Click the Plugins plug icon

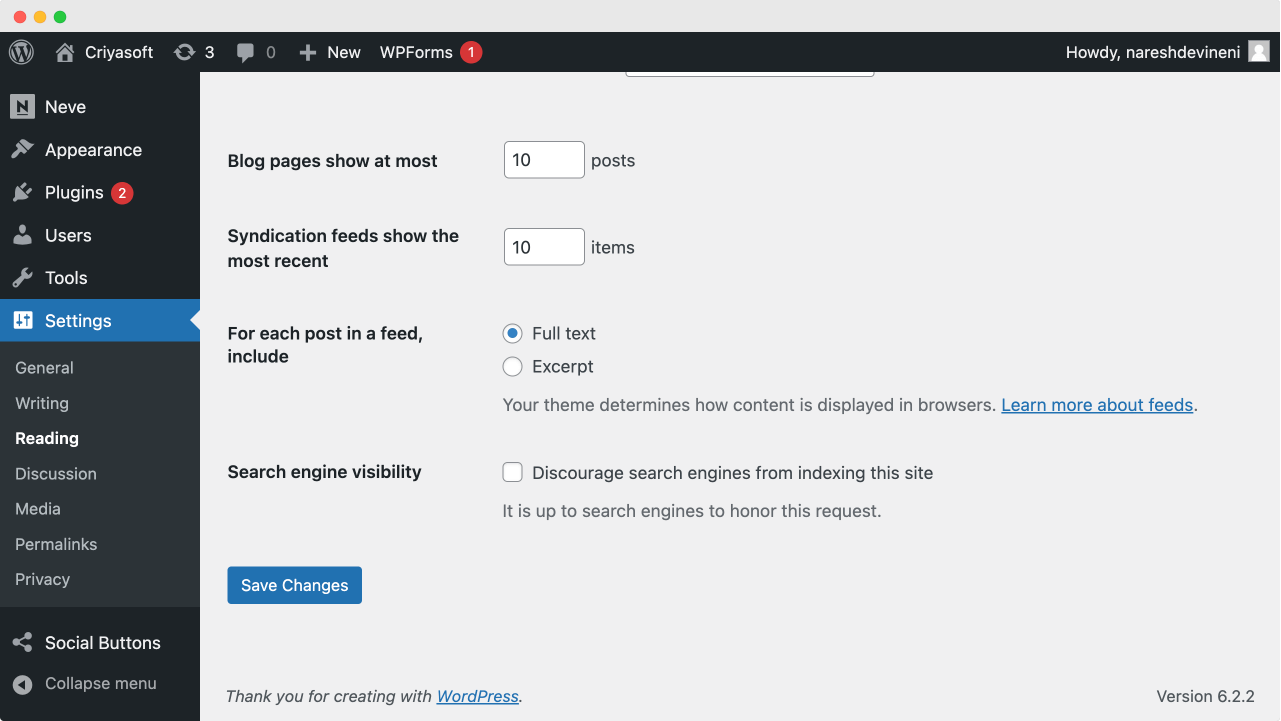(x=22, y=193)
